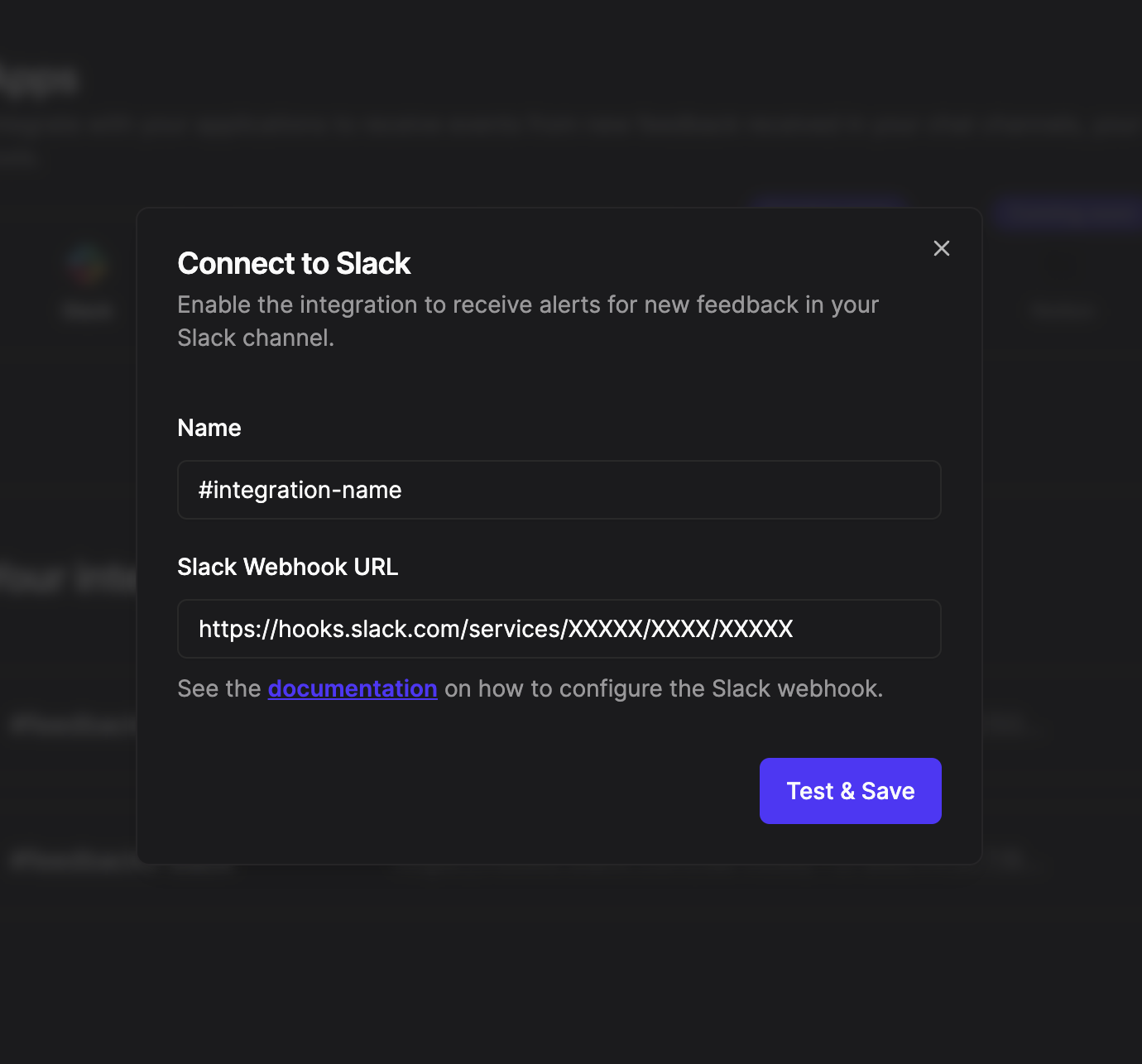Select the Slack app icon behind the dialog
This screenshot has height=1064, width=1142.
click(x=87, y=265)
